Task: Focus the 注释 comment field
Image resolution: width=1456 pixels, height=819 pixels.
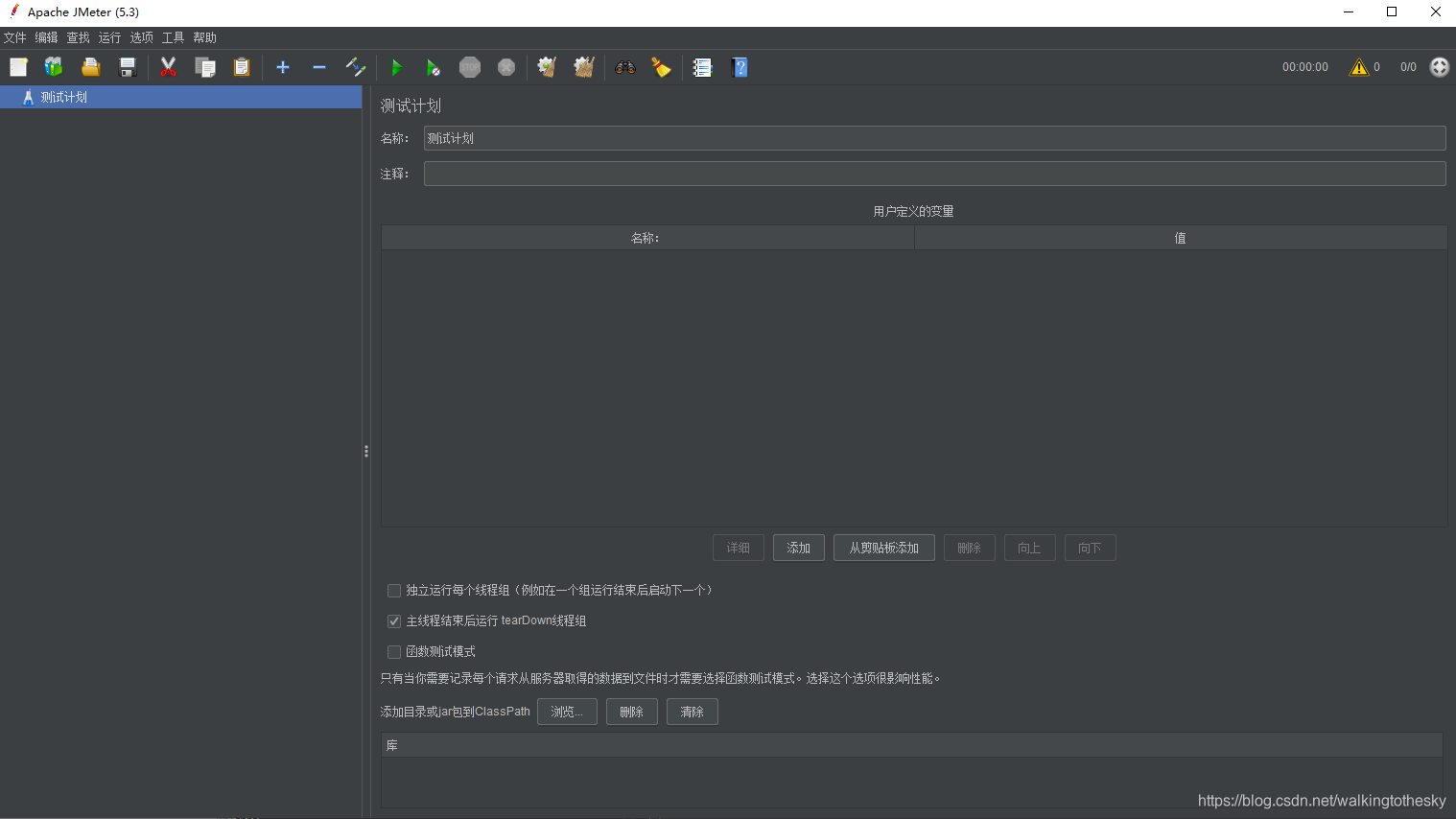Action: tap(935, 174)
